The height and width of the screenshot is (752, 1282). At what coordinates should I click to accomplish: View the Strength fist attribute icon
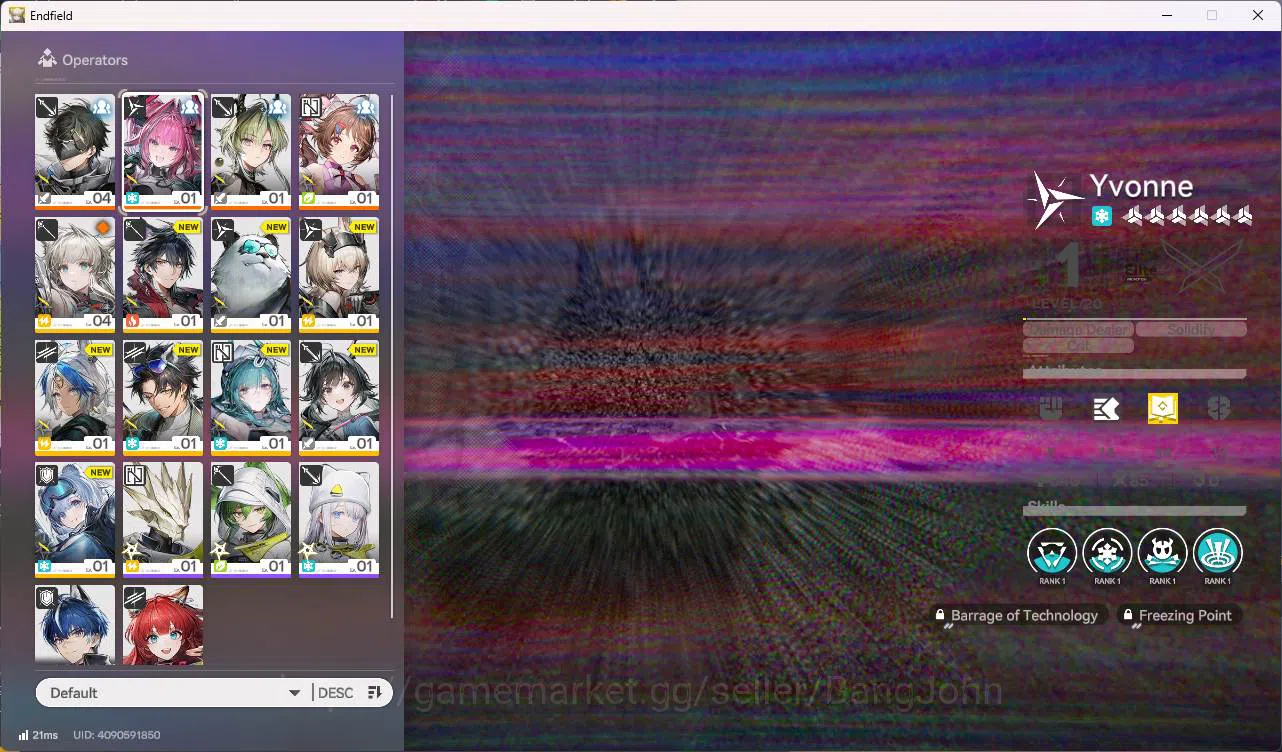coord(1050,408)
